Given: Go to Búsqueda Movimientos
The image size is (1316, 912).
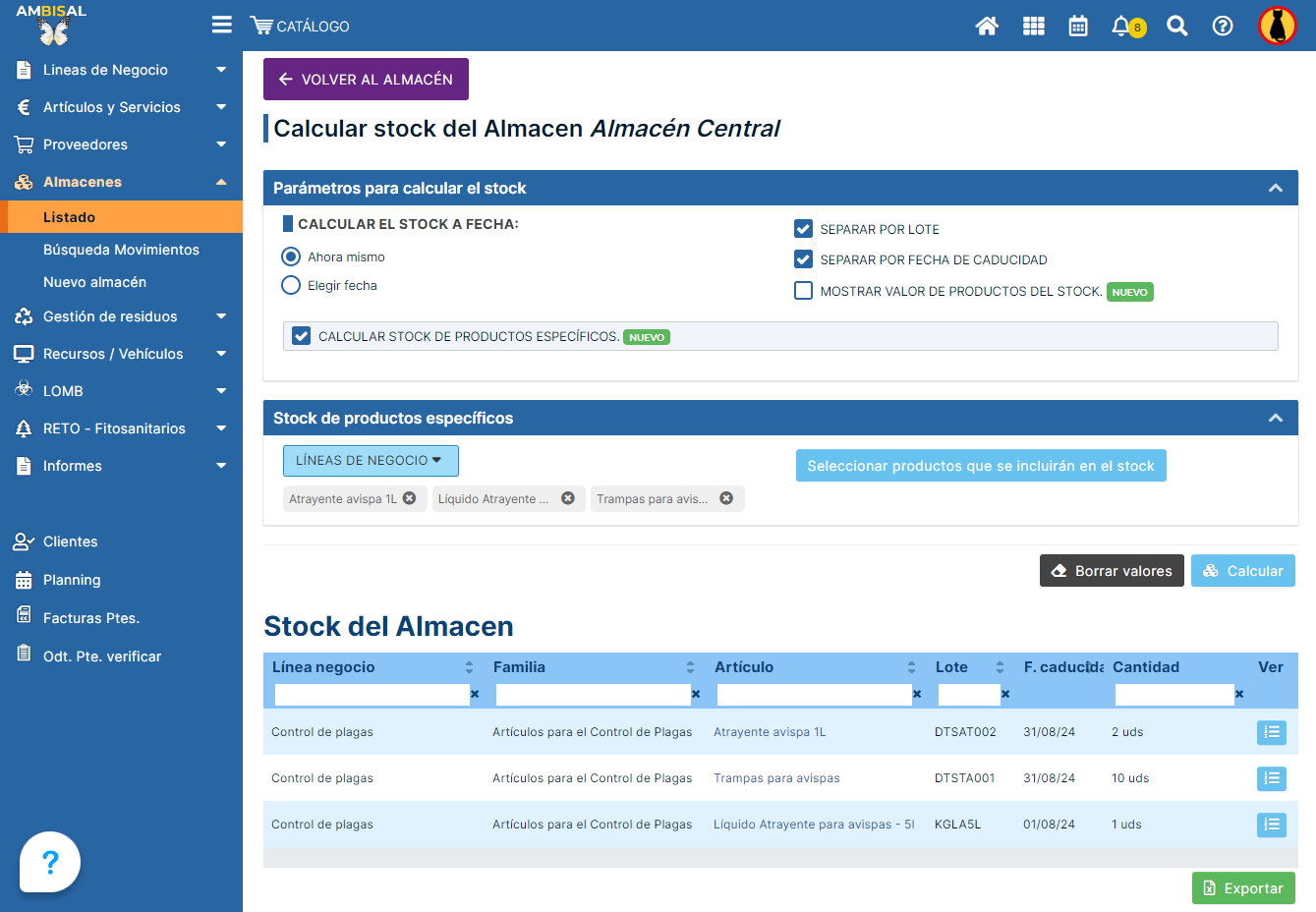Looking at the screenshot, I should (x=121, y=250).
